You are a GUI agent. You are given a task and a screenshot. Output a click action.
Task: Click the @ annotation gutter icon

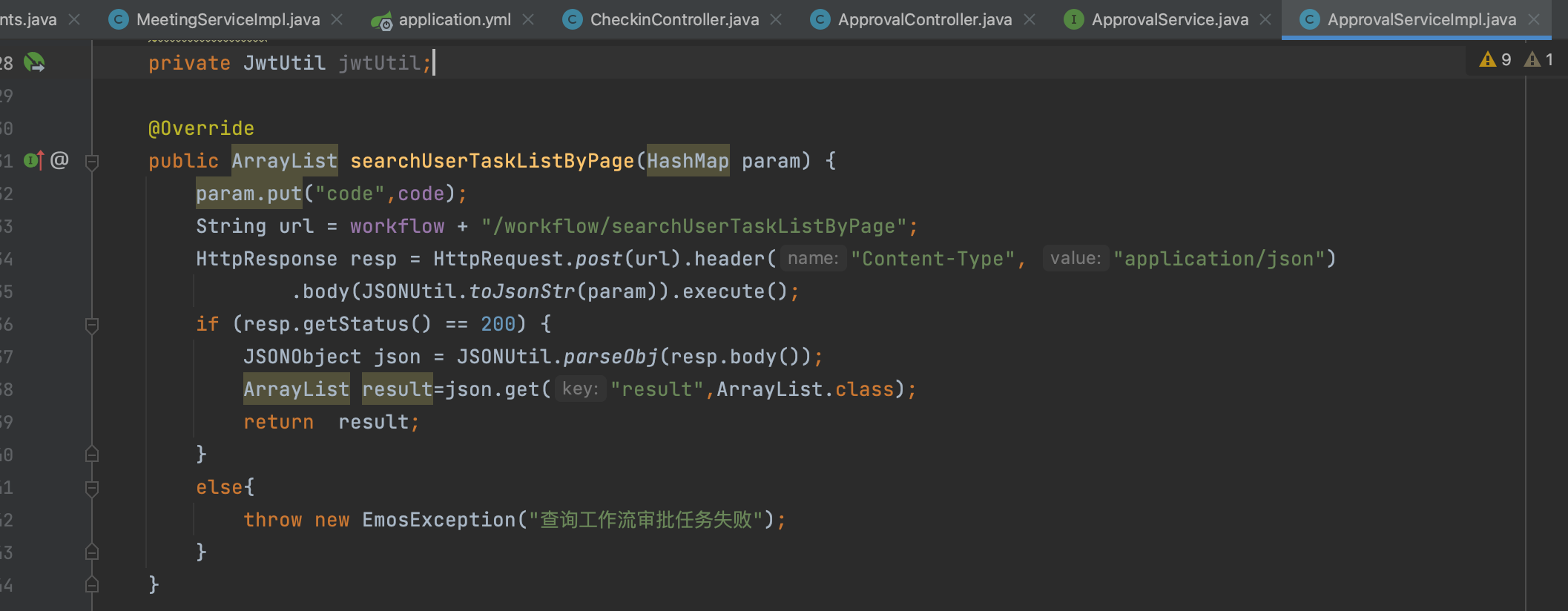click(59, 160)
